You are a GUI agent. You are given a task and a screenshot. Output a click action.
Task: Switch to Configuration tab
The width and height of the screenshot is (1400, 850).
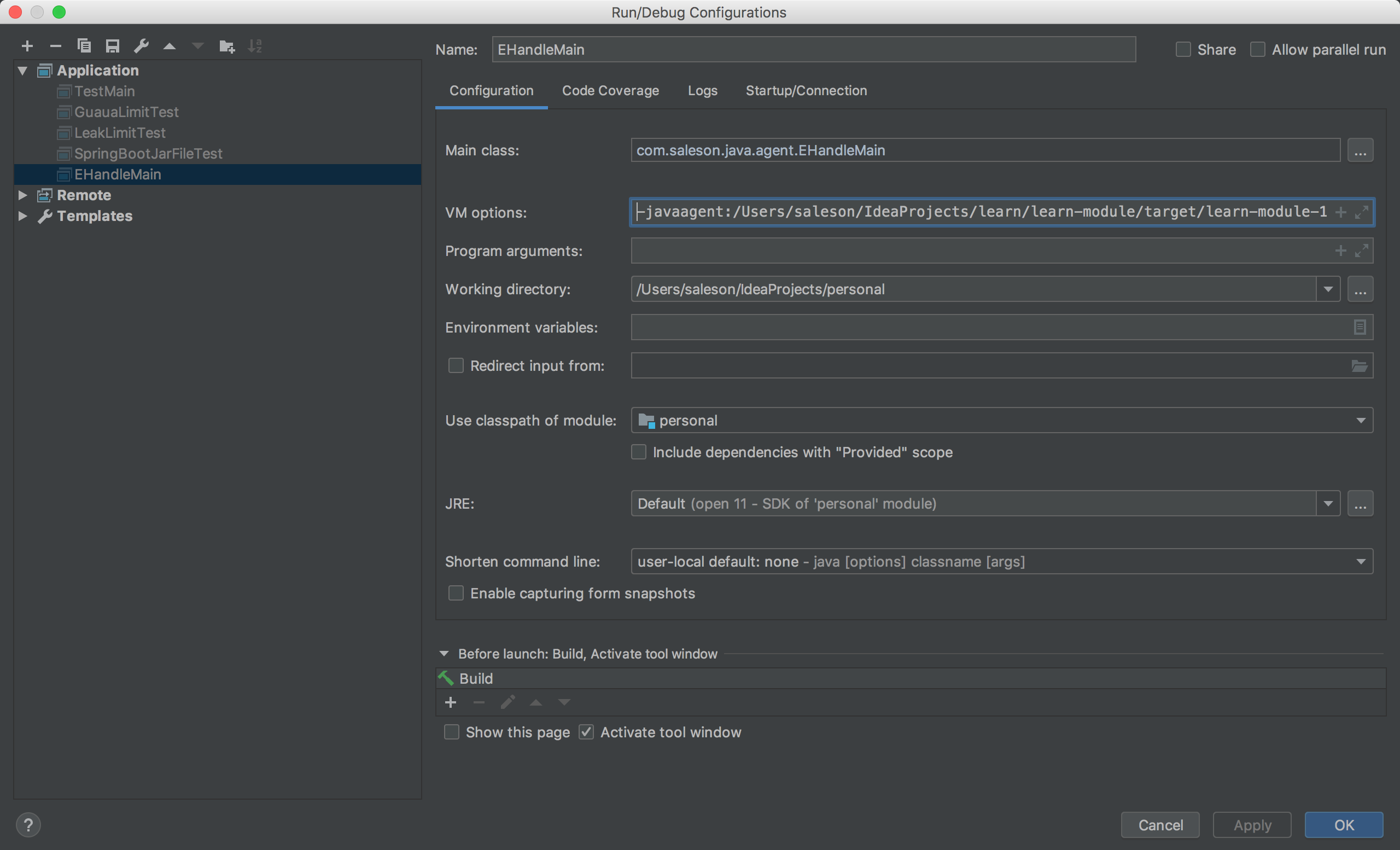[x=492, y=91]
